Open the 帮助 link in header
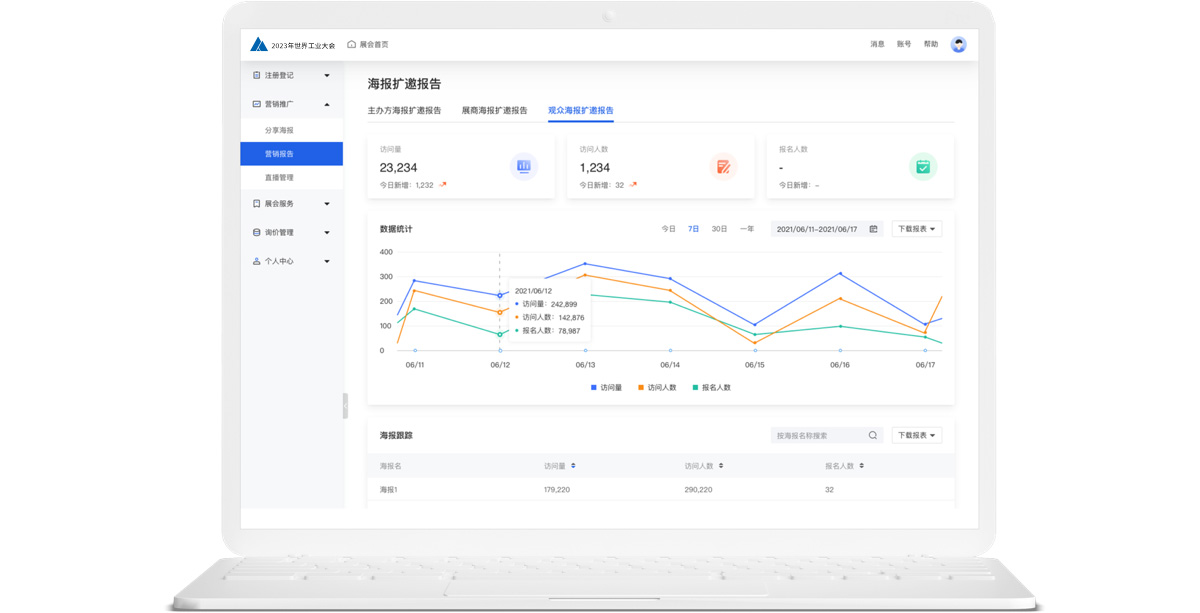This screenshot has width=1200, height=613. 931,44
